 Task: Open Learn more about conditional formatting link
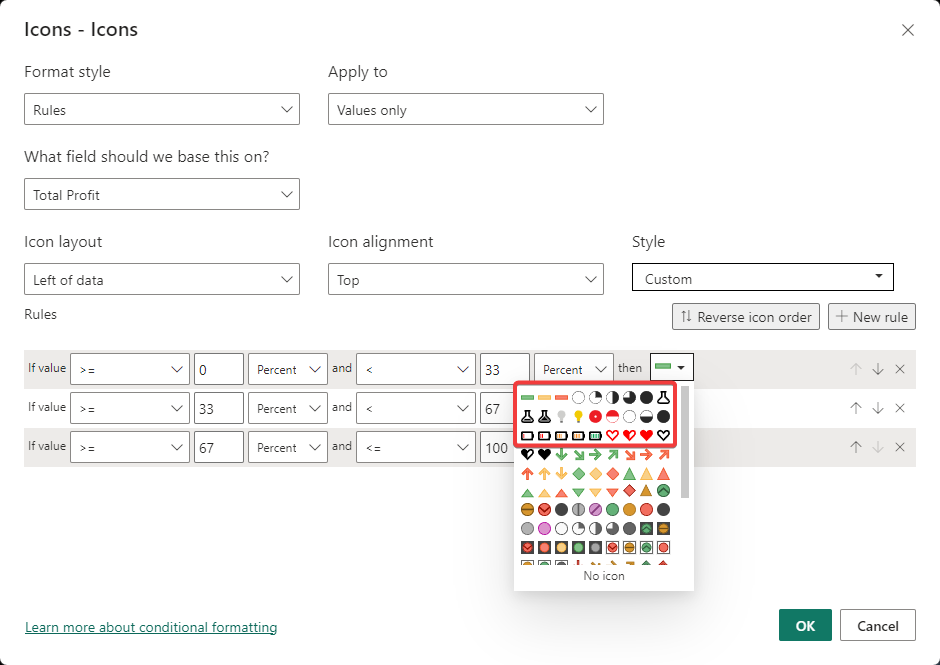(x=151, y=628)
